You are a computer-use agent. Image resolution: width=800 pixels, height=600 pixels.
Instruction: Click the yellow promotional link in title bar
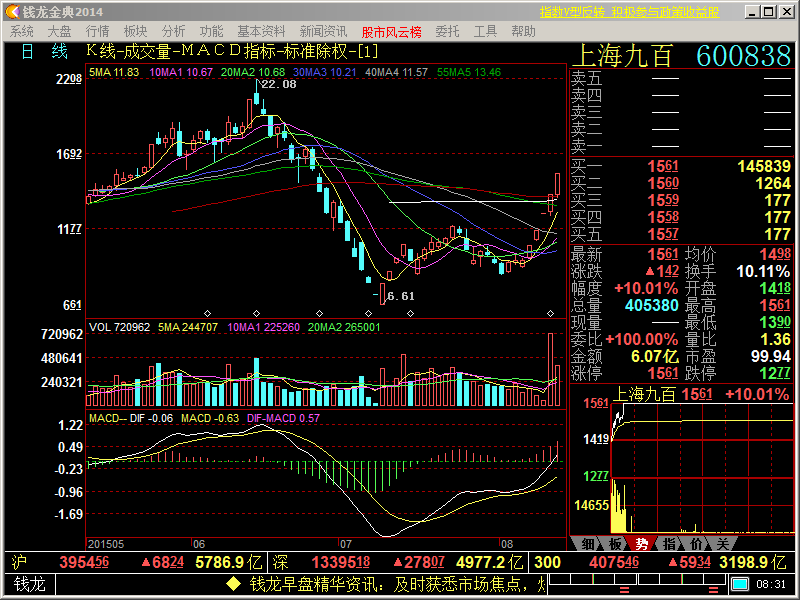tap(629, 12)
